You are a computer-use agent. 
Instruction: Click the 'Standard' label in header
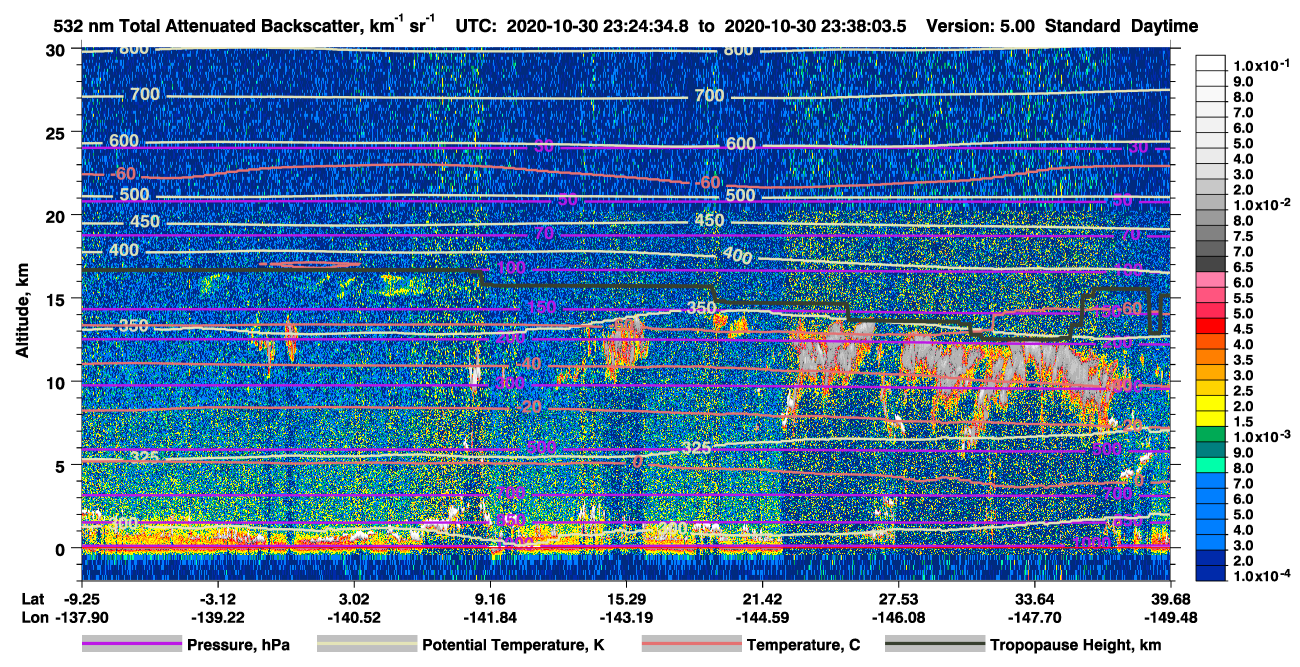1083,25
